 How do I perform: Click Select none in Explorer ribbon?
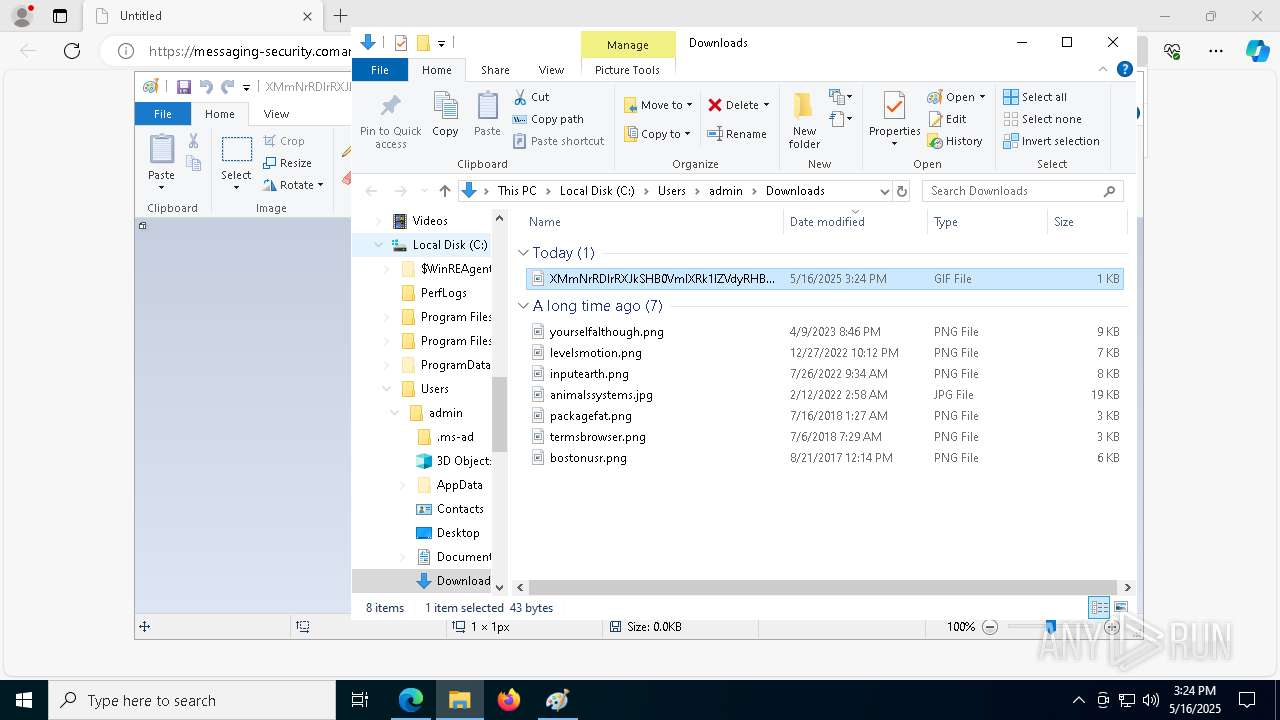pyautogui.click(x=1042, y=119)
